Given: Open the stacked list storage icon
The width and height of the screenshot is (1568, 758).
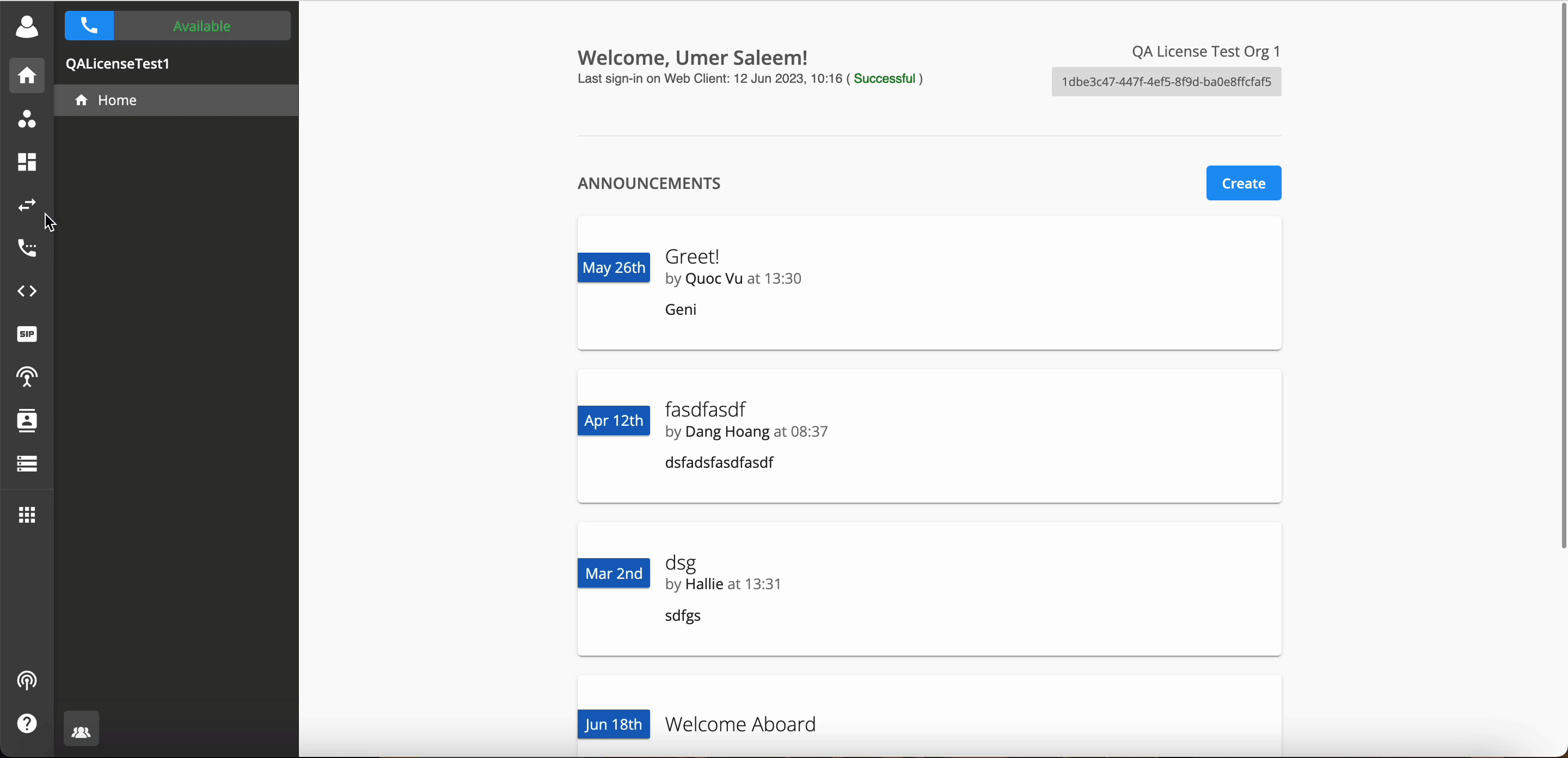Looking at the screenshot, I should (x=27, y=464).
